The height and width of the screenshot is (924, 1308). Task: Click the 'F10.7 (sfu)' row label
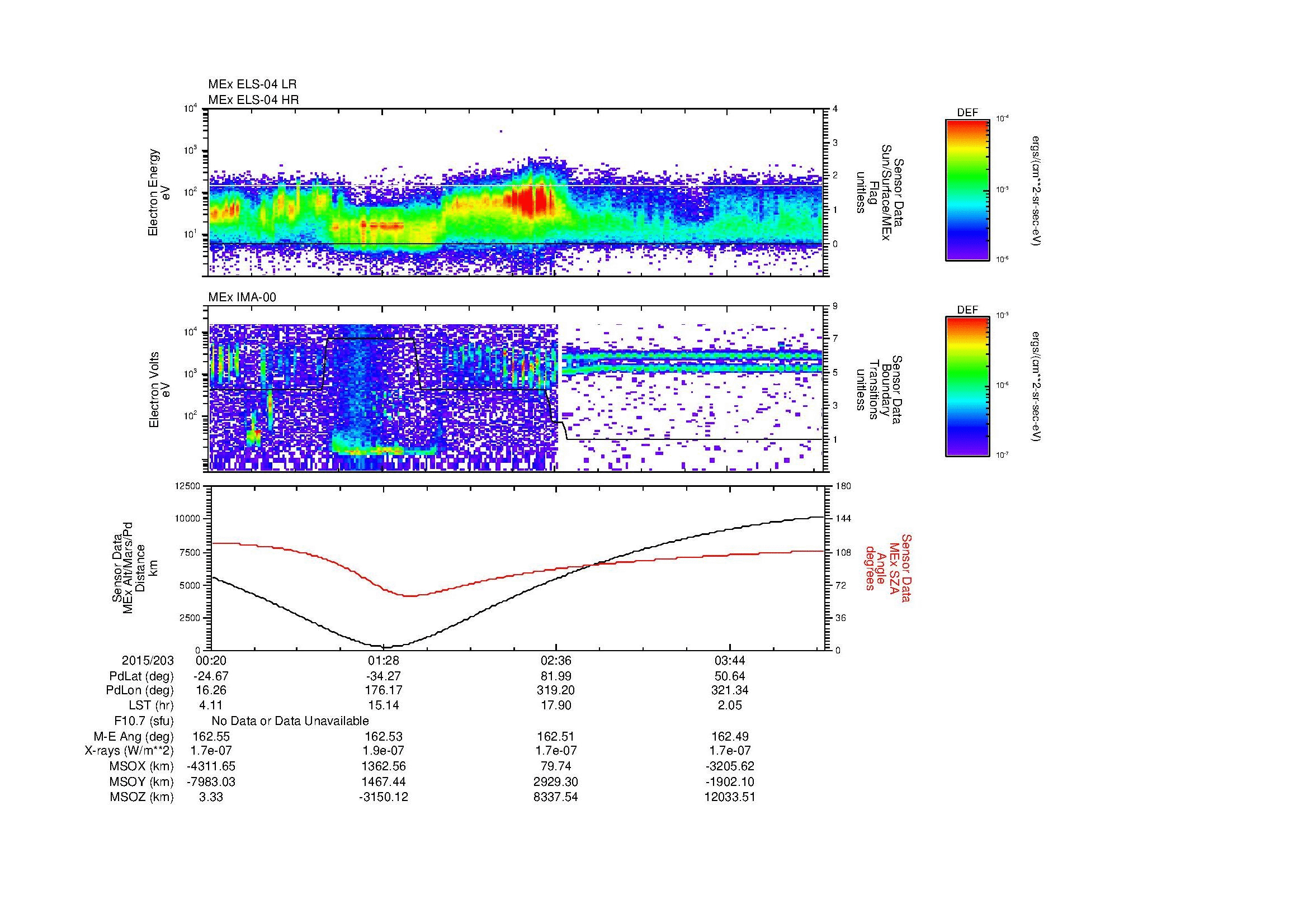click(144, 721)
